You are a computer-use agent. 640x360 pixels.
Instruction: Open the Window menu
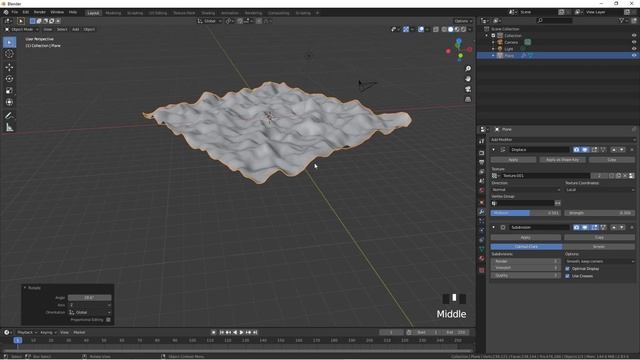point(57,13)
